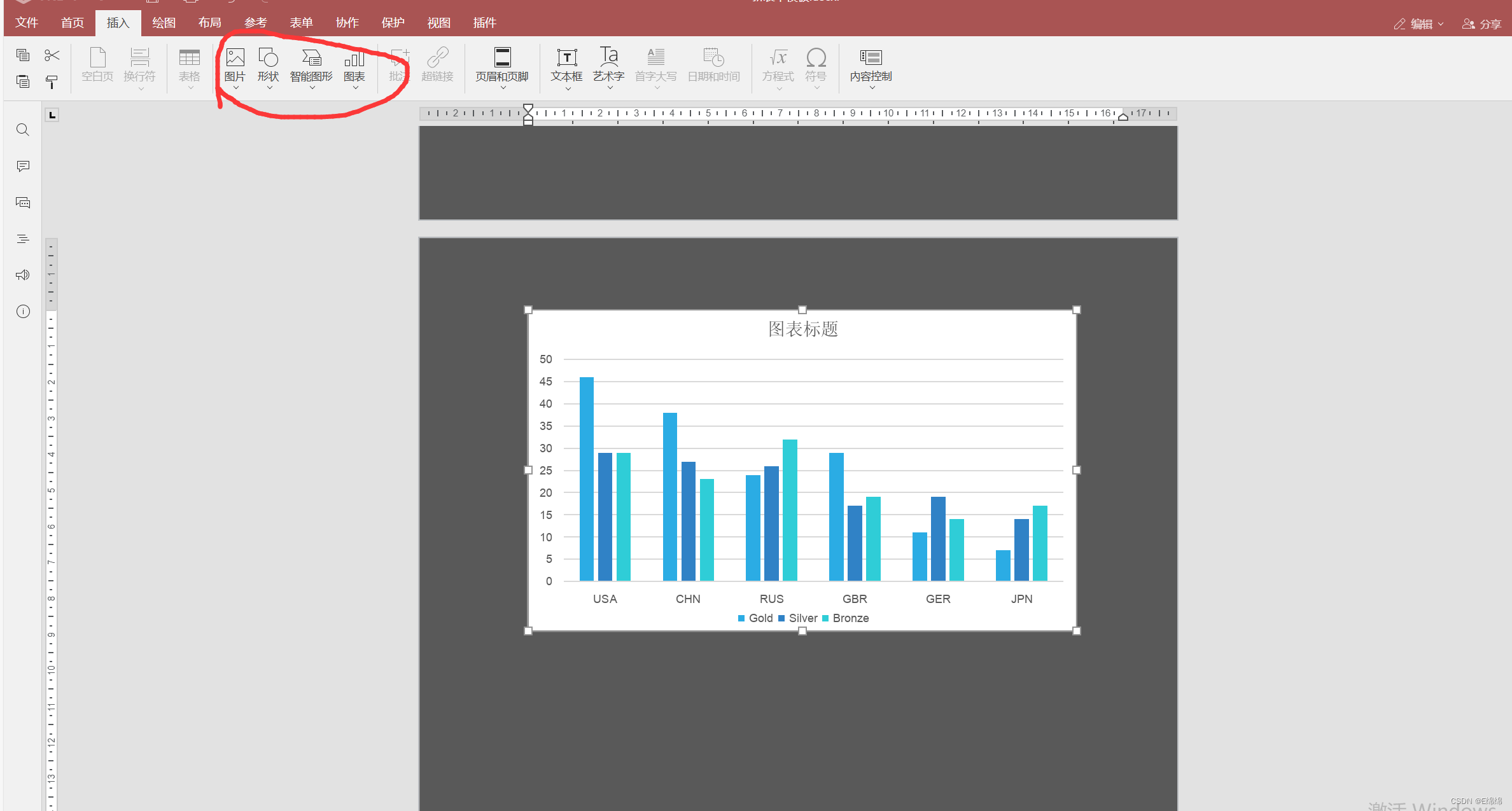Click the Paste clipboard icon
The image size is (1512, 811).
coord(23,81)
